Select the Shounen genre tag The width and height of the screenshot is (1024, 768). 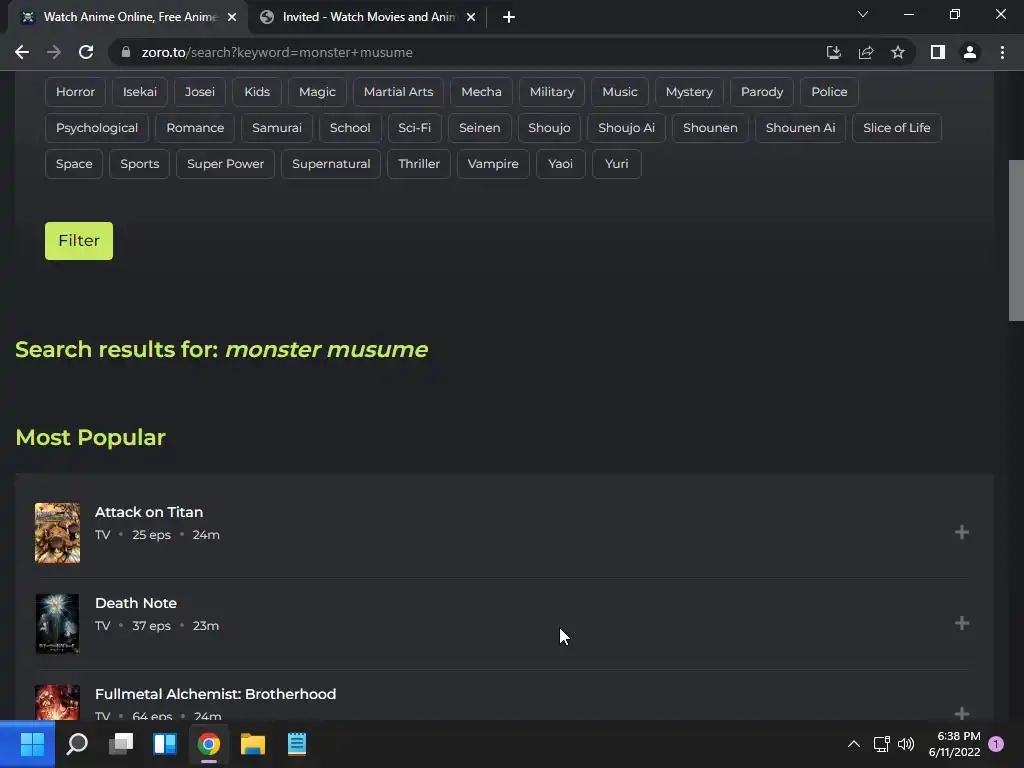[x=710, y=128]
